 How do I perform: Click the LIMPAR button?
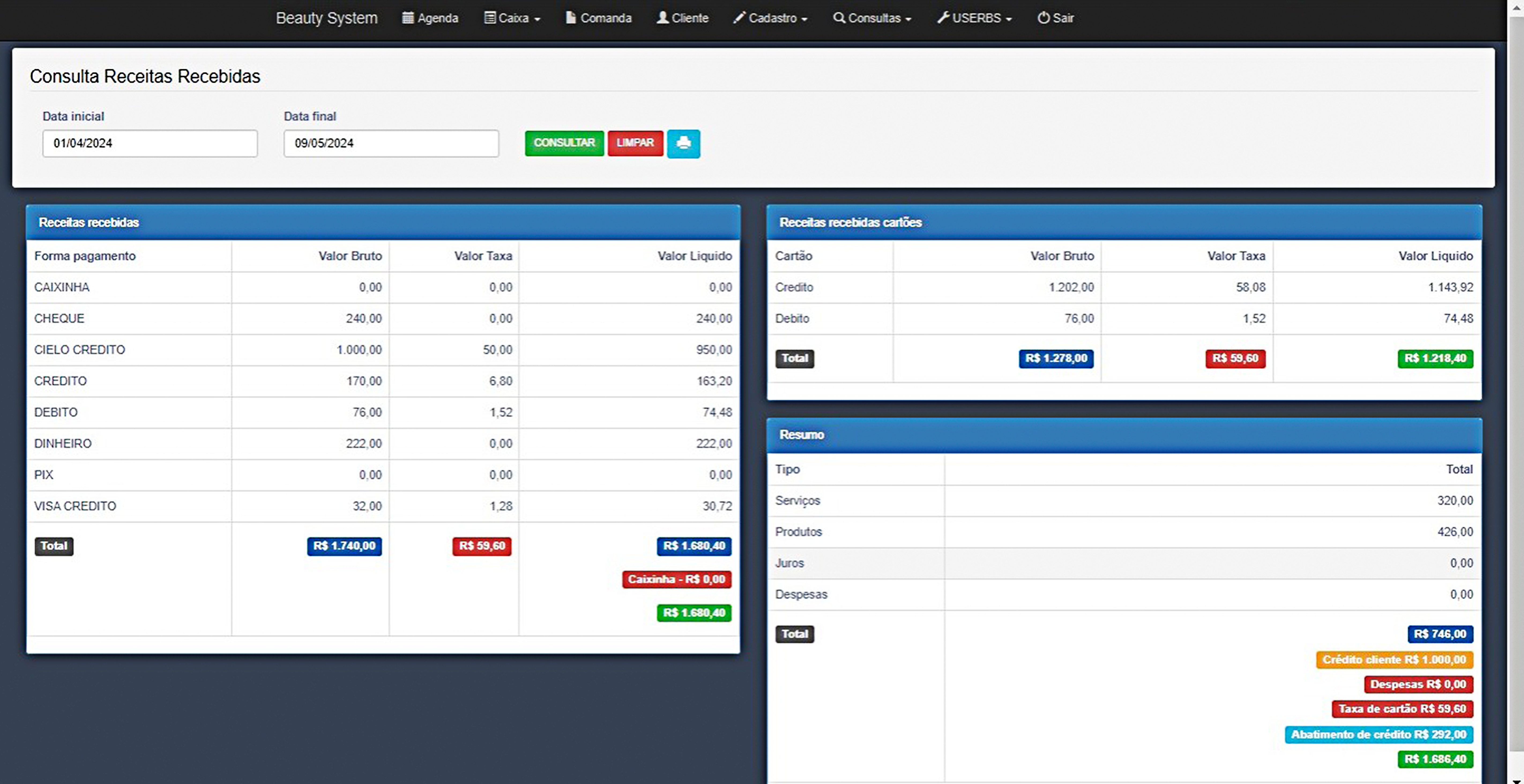[635, 143]
